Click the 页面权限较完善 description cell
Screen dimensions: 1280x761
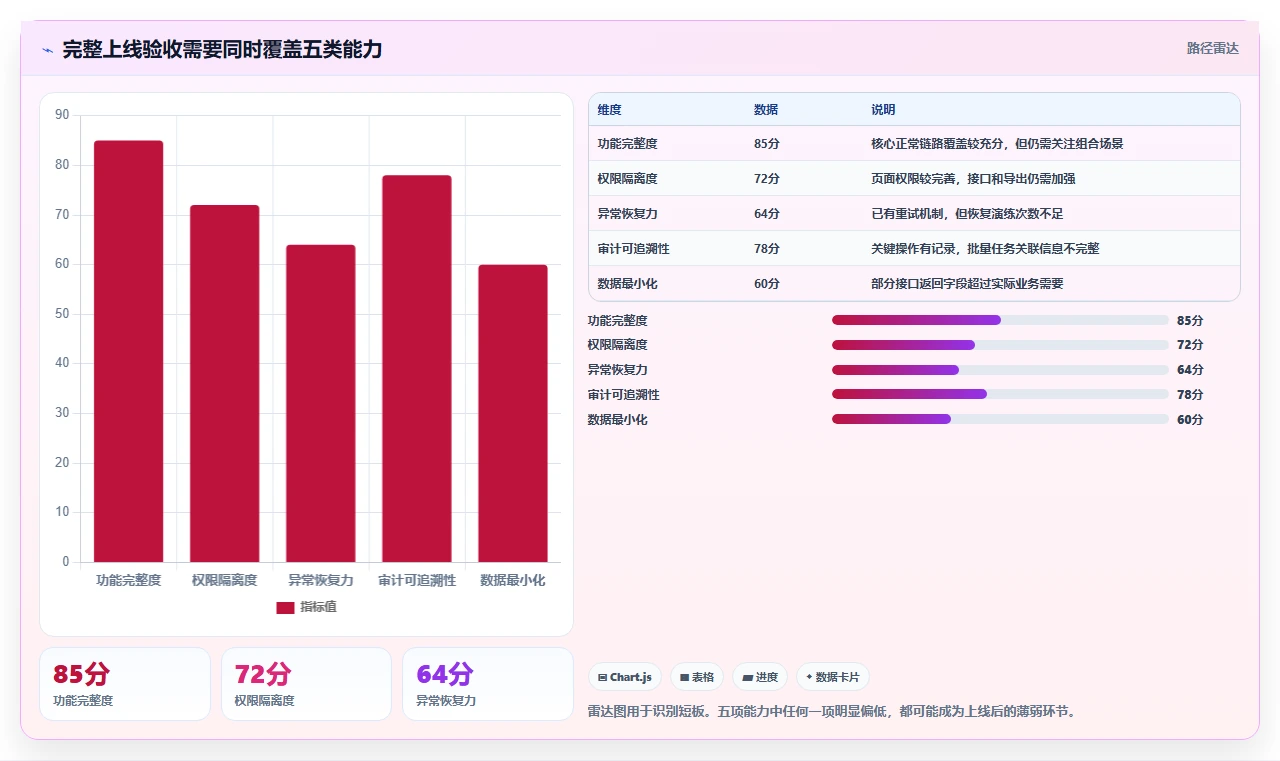[1051, 178]
